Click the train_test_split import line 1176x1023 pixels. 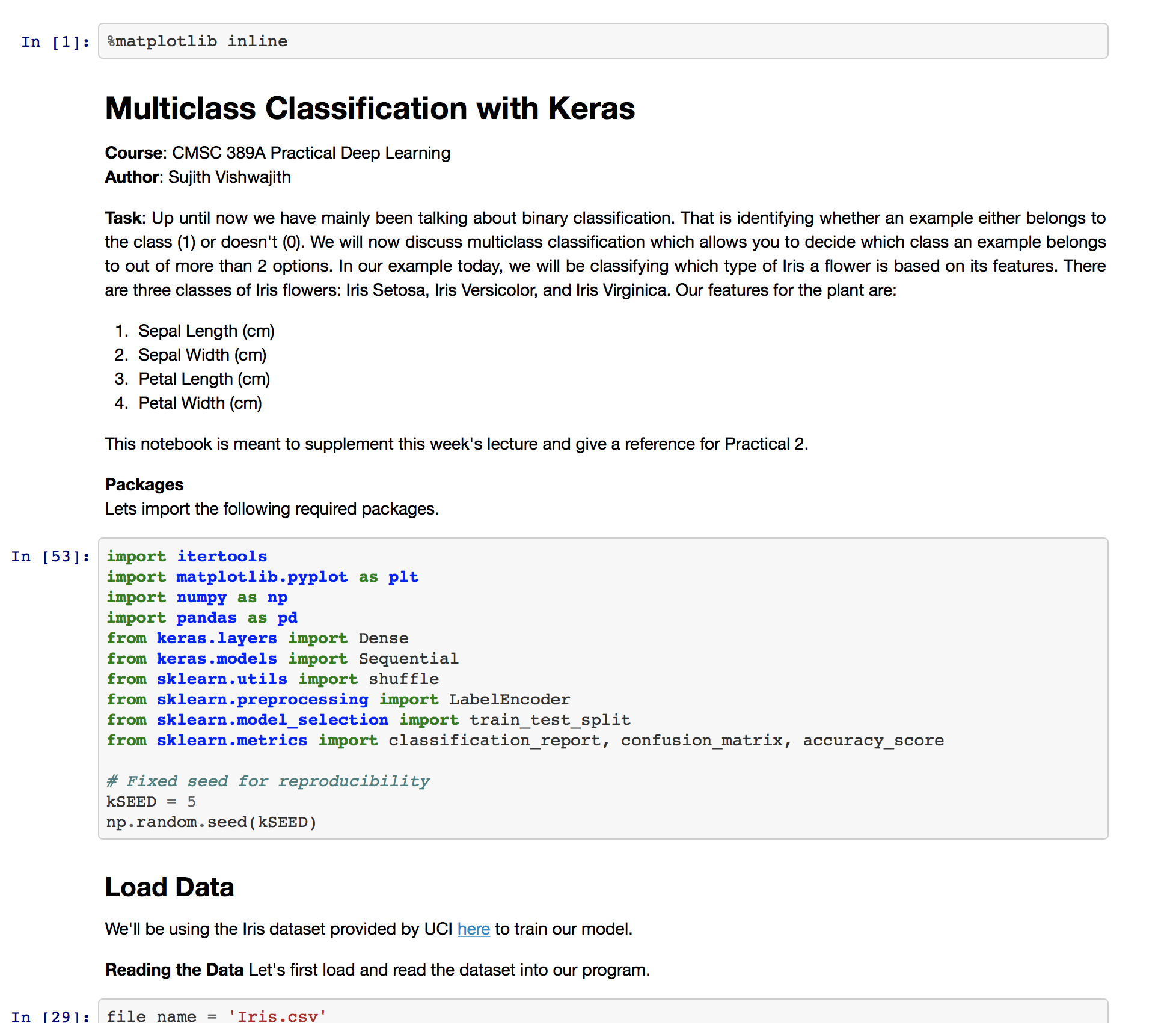368,720
